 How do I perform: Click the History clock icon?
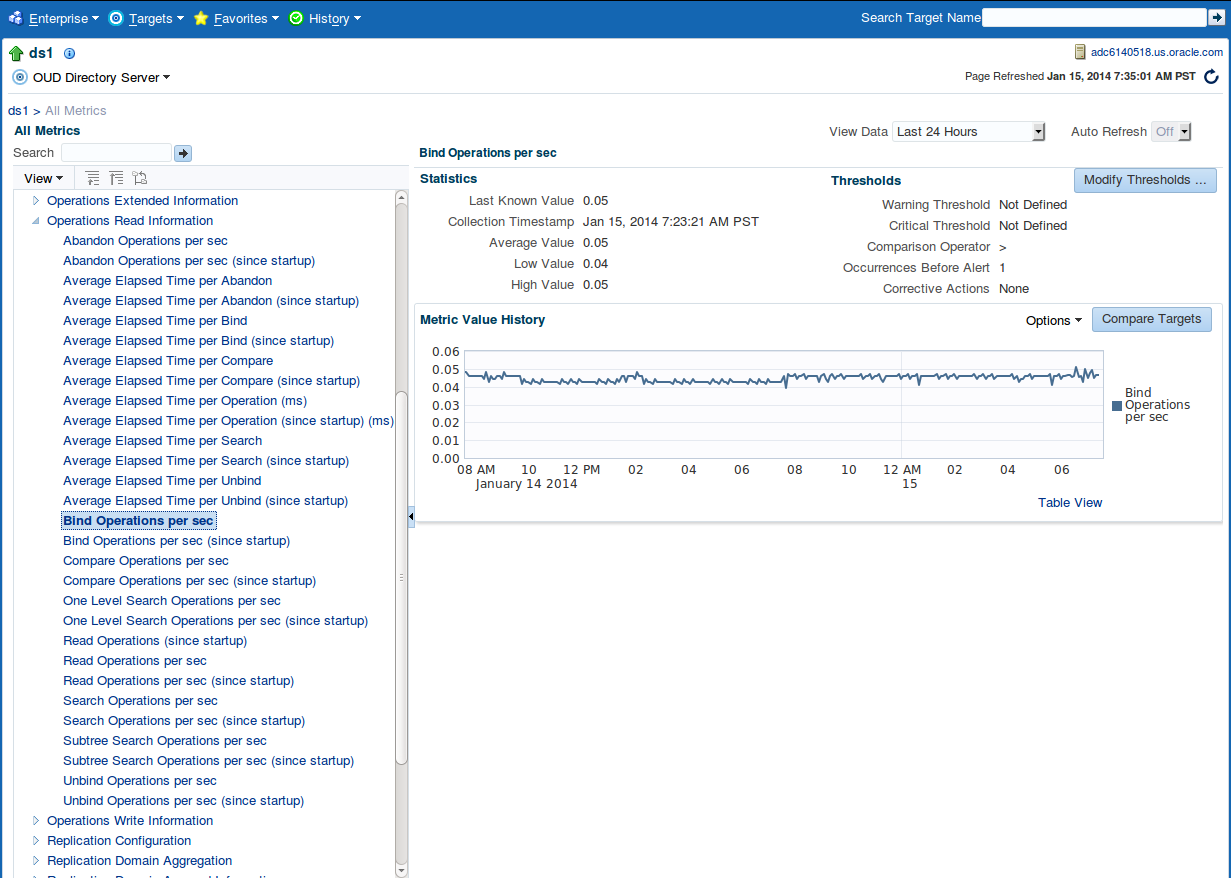(x=294, y=18)
